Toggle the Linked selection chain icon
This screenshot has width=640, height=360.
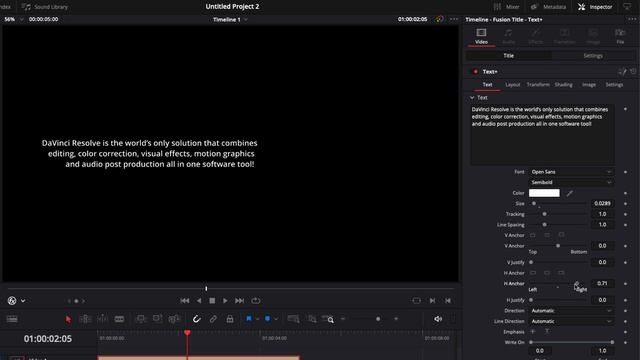[x=213, y=319]
